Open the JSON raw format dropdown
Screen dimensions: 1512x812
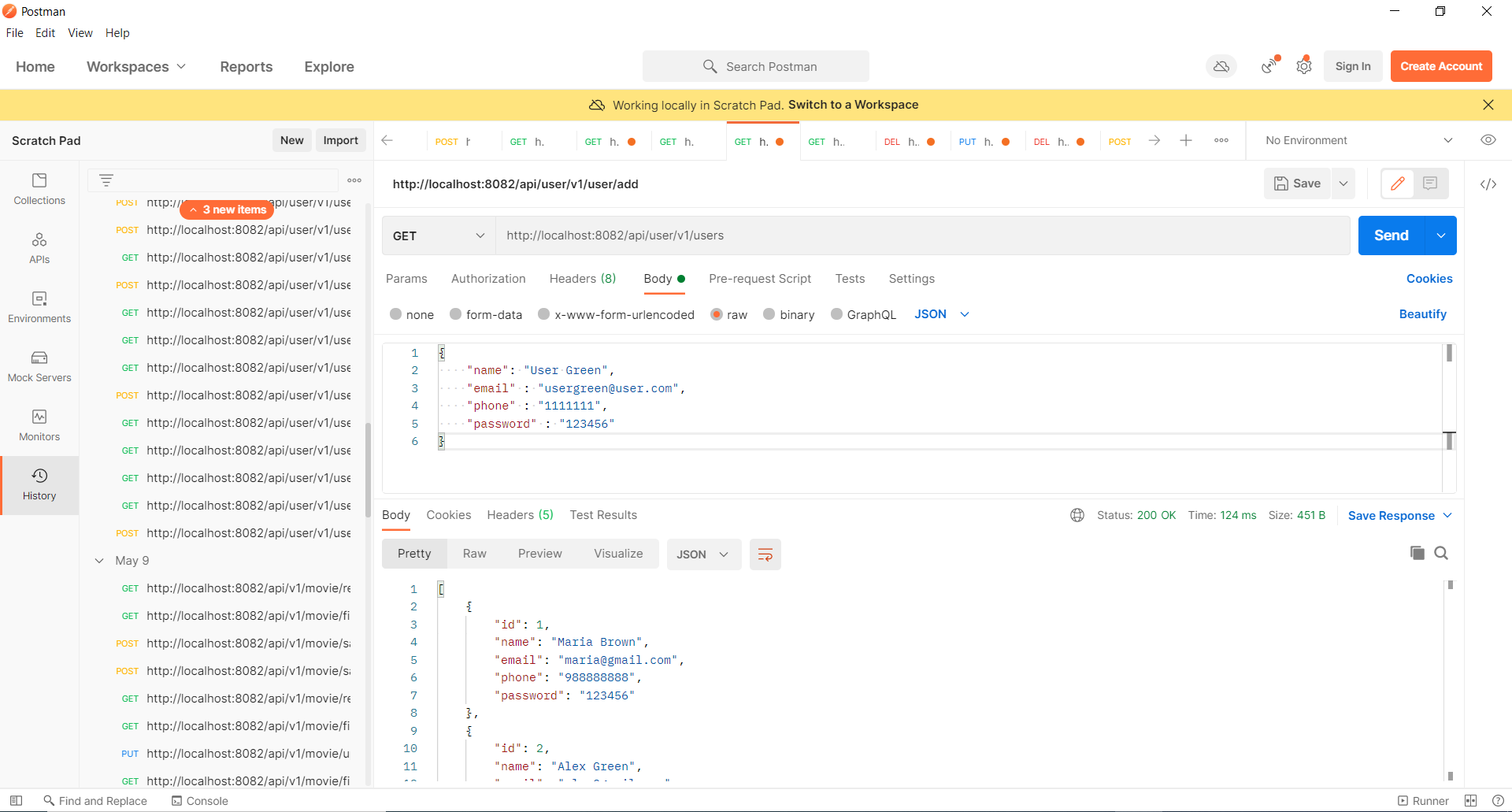click(942, 314)
